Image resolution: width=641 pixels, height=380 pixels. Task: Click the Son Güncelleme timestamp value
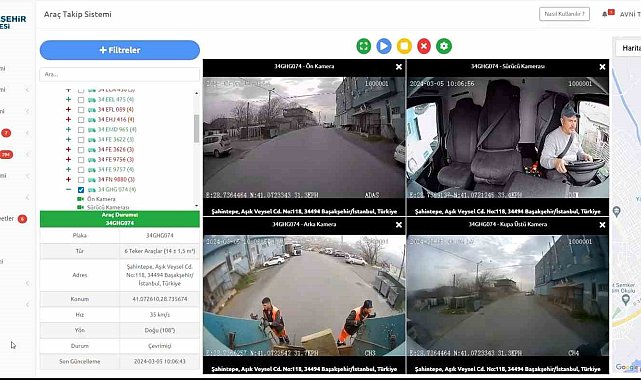coord(160,362)
